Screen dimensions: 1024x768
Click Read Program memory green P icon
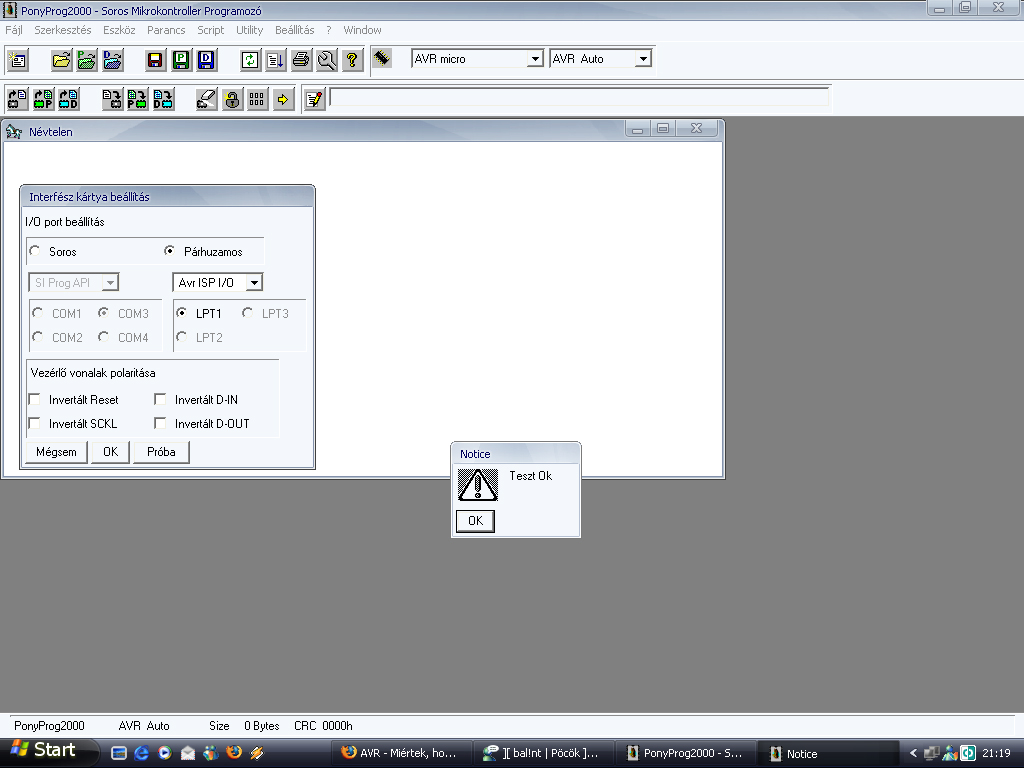tap(43, 99)
